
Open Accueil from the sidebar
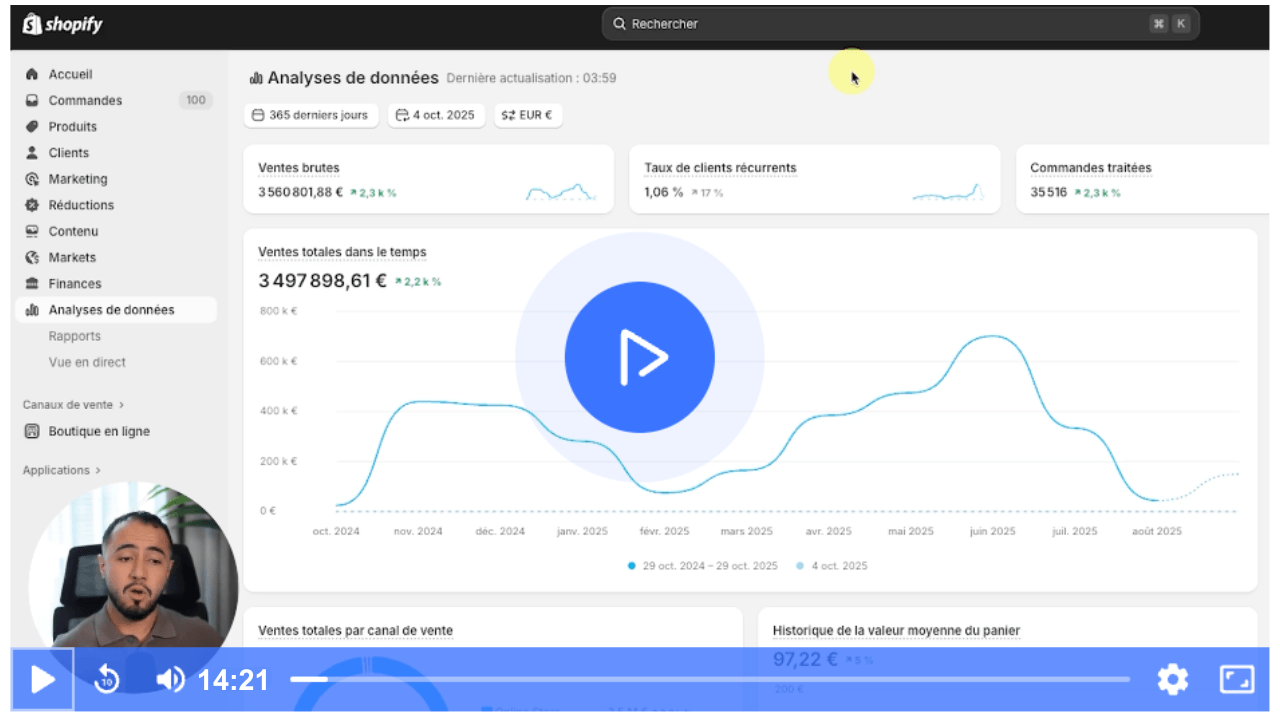[x=70, y=74]
